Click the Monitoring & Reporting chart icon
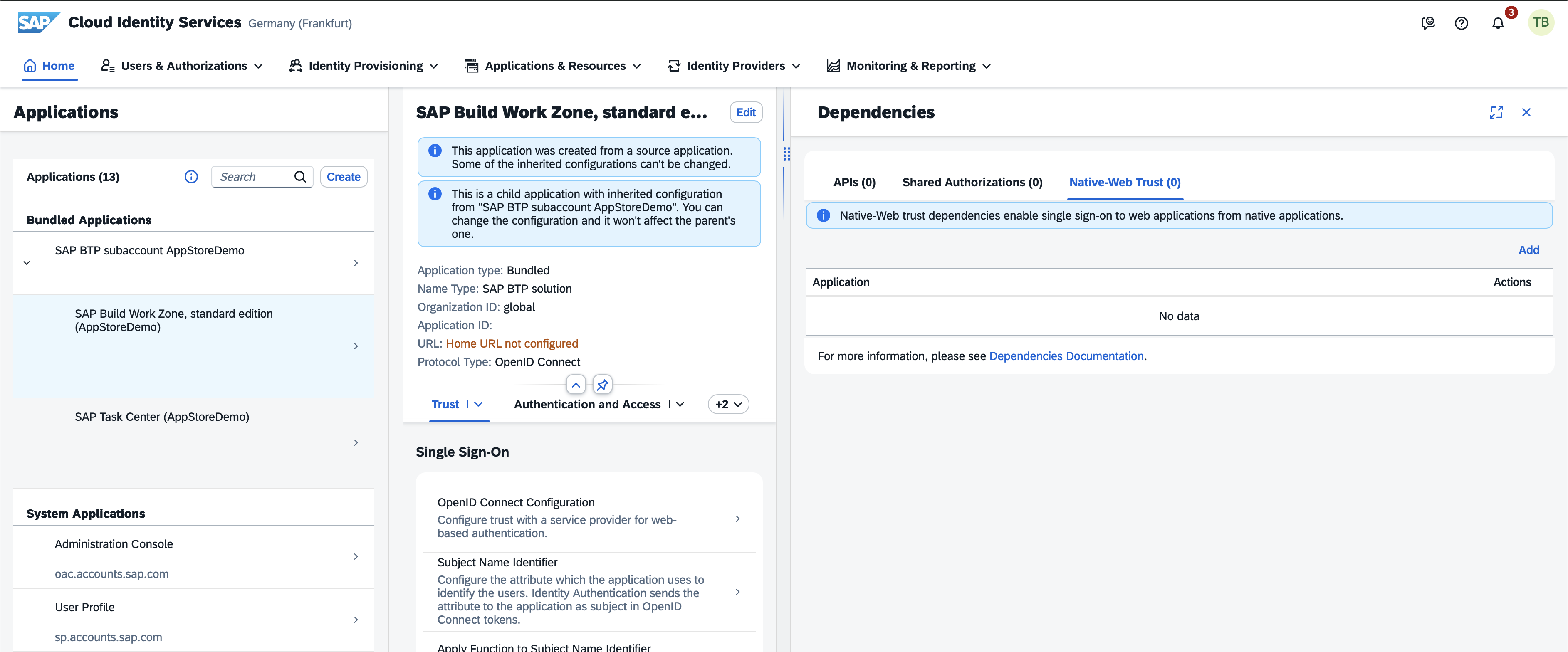The image size is (1568, 652). pos(833,66)
